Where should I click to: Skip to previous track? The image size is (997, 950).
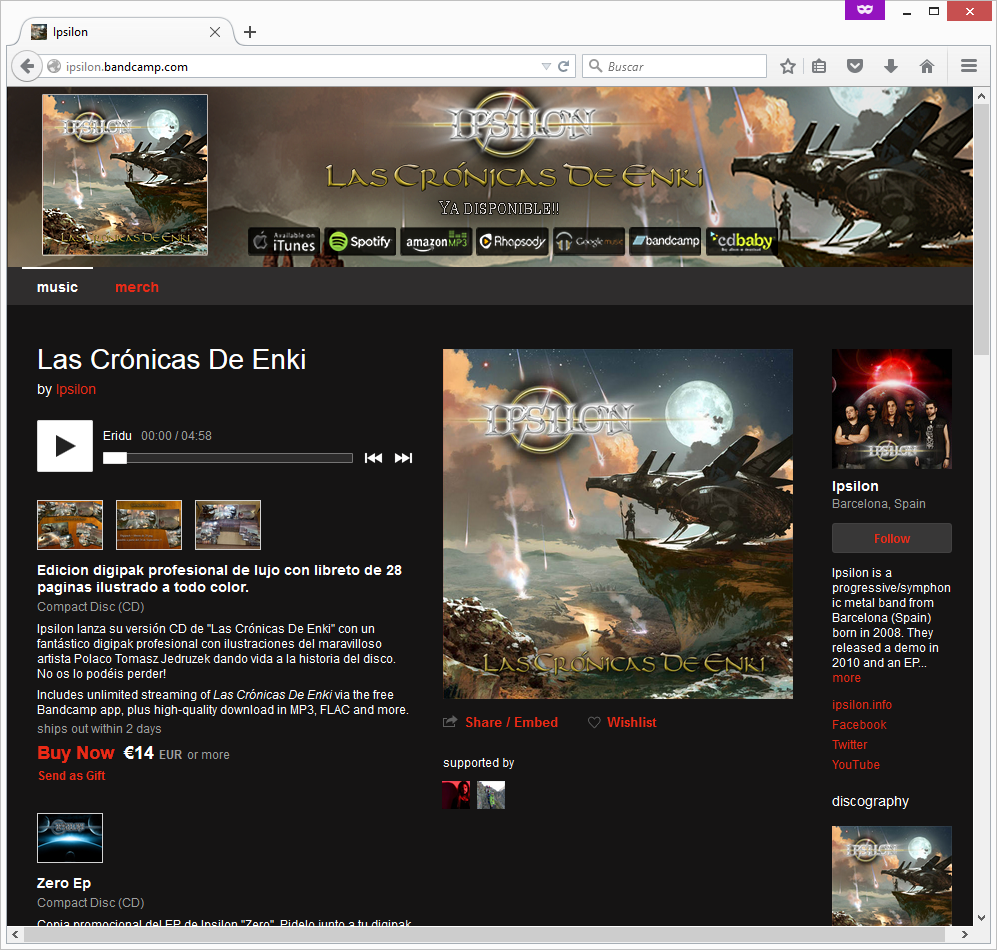tap(373, 458)
